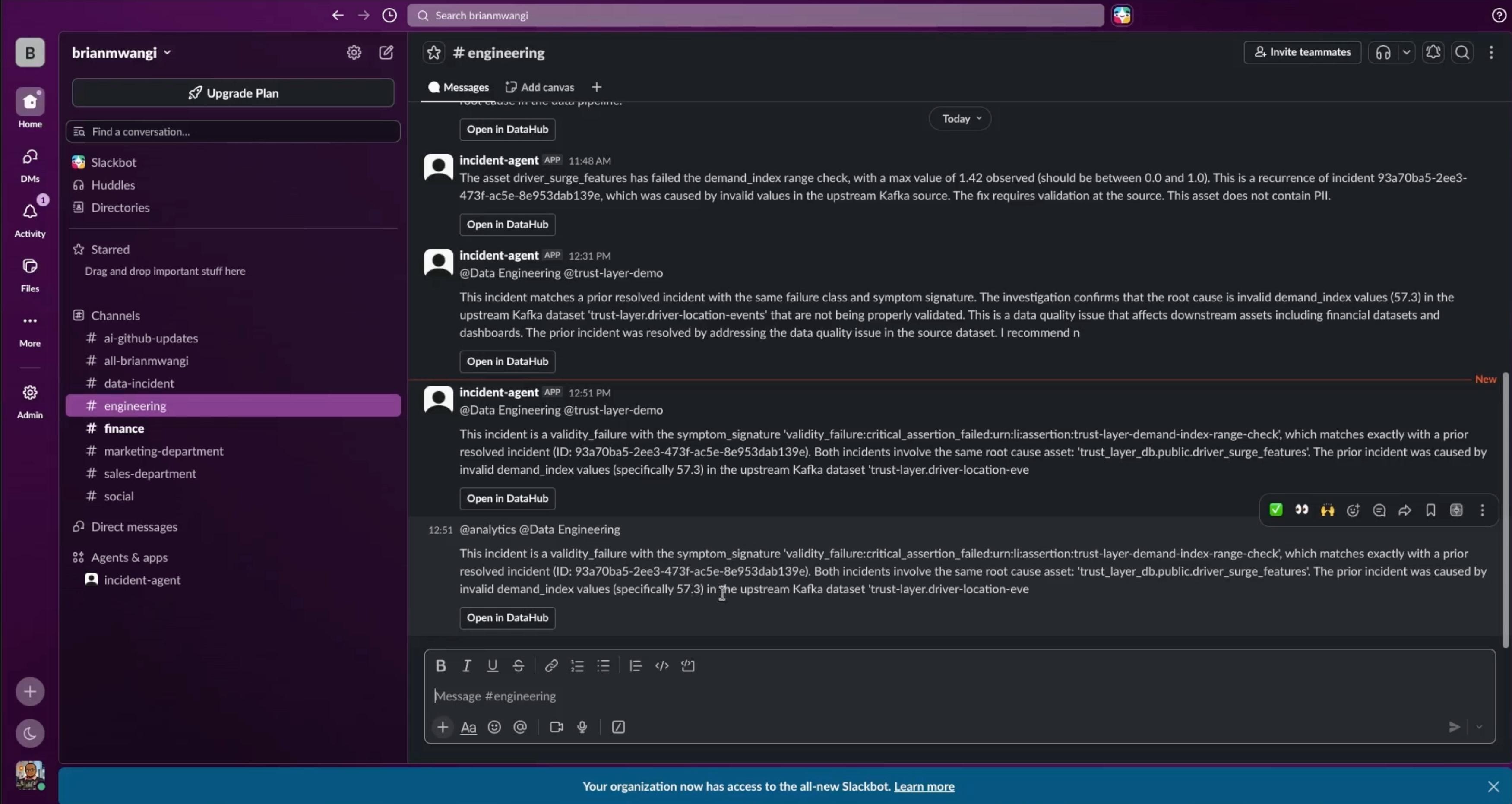
Task: Open the help question mark icon
Action: pyautogui.click(x=1499, y=15)
